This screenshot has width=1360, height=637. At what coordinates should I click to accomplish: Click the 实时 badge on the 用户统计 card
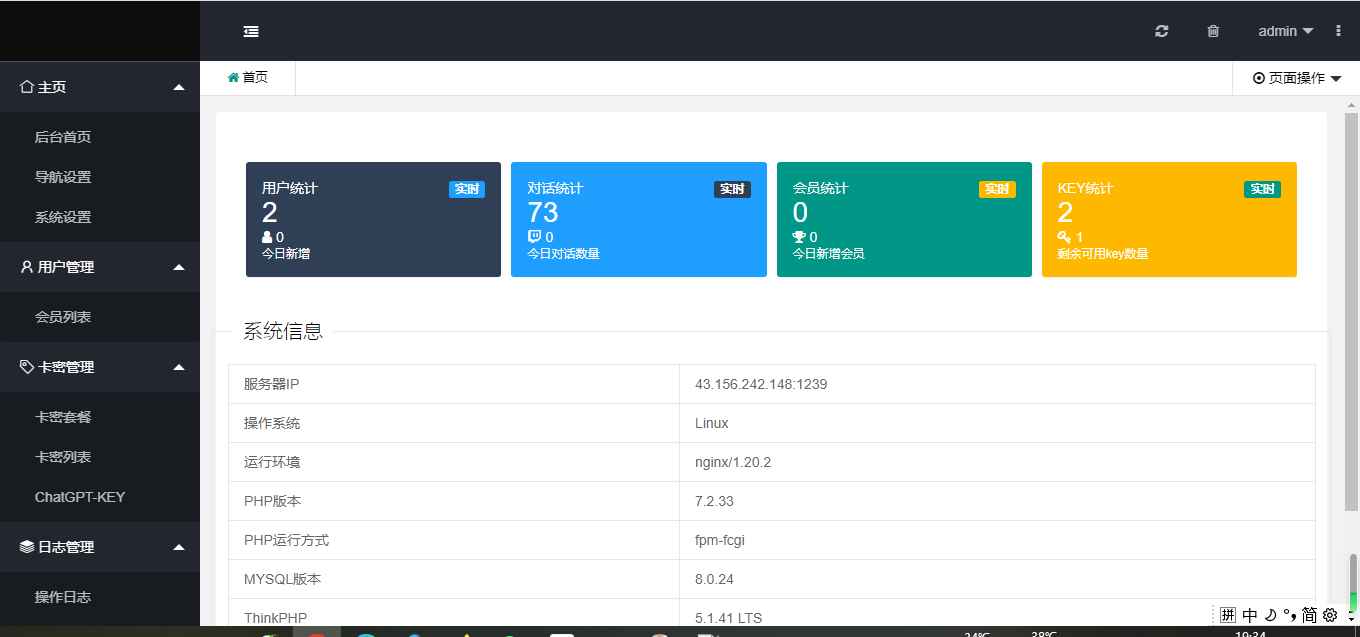tap(467, 188)
